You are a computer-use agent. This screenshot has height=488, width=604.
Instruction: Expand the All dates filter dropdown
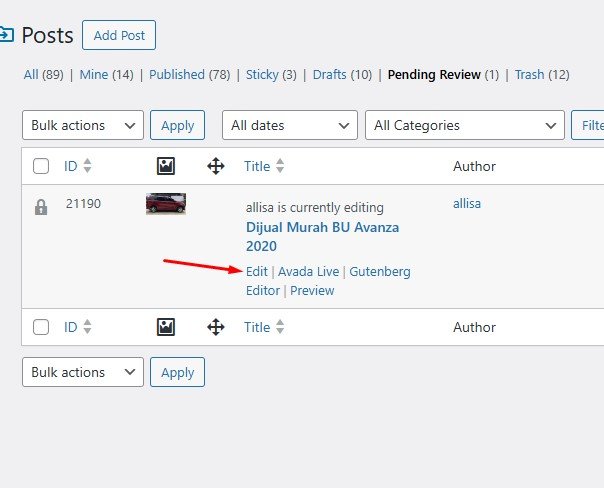(x=289, y=126)
